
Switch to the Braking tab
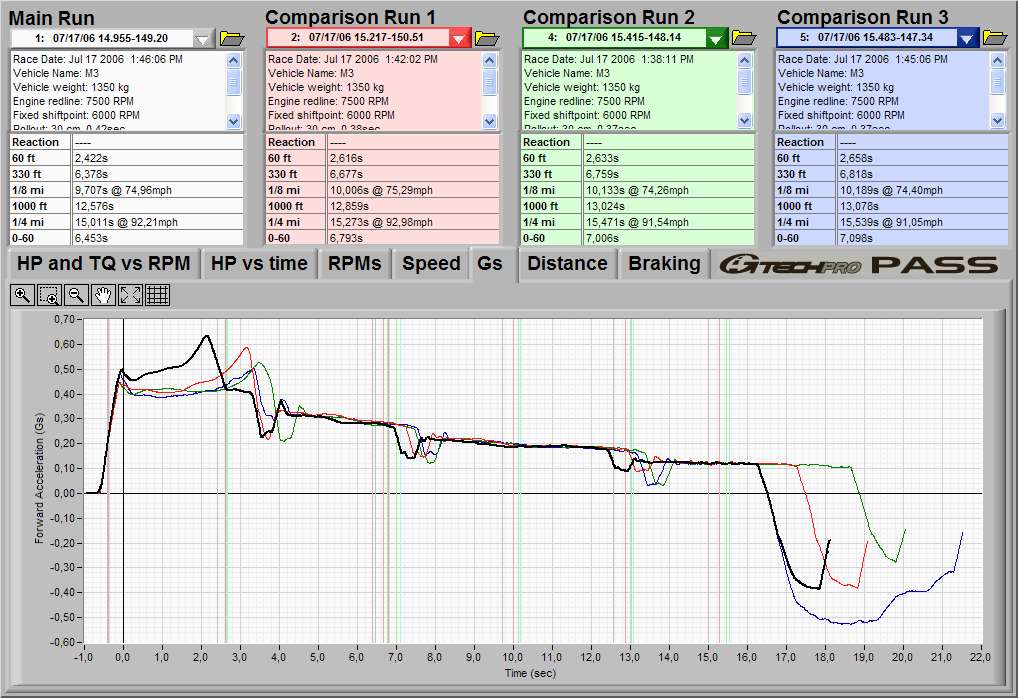coord(664,264)
